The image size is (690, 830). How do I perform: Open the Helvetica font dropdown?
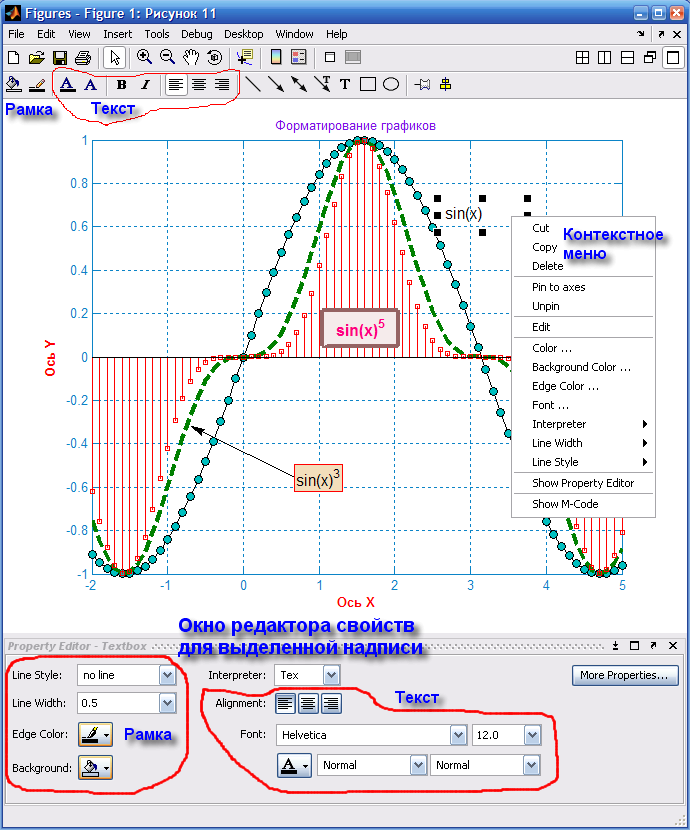click(458, 735)
